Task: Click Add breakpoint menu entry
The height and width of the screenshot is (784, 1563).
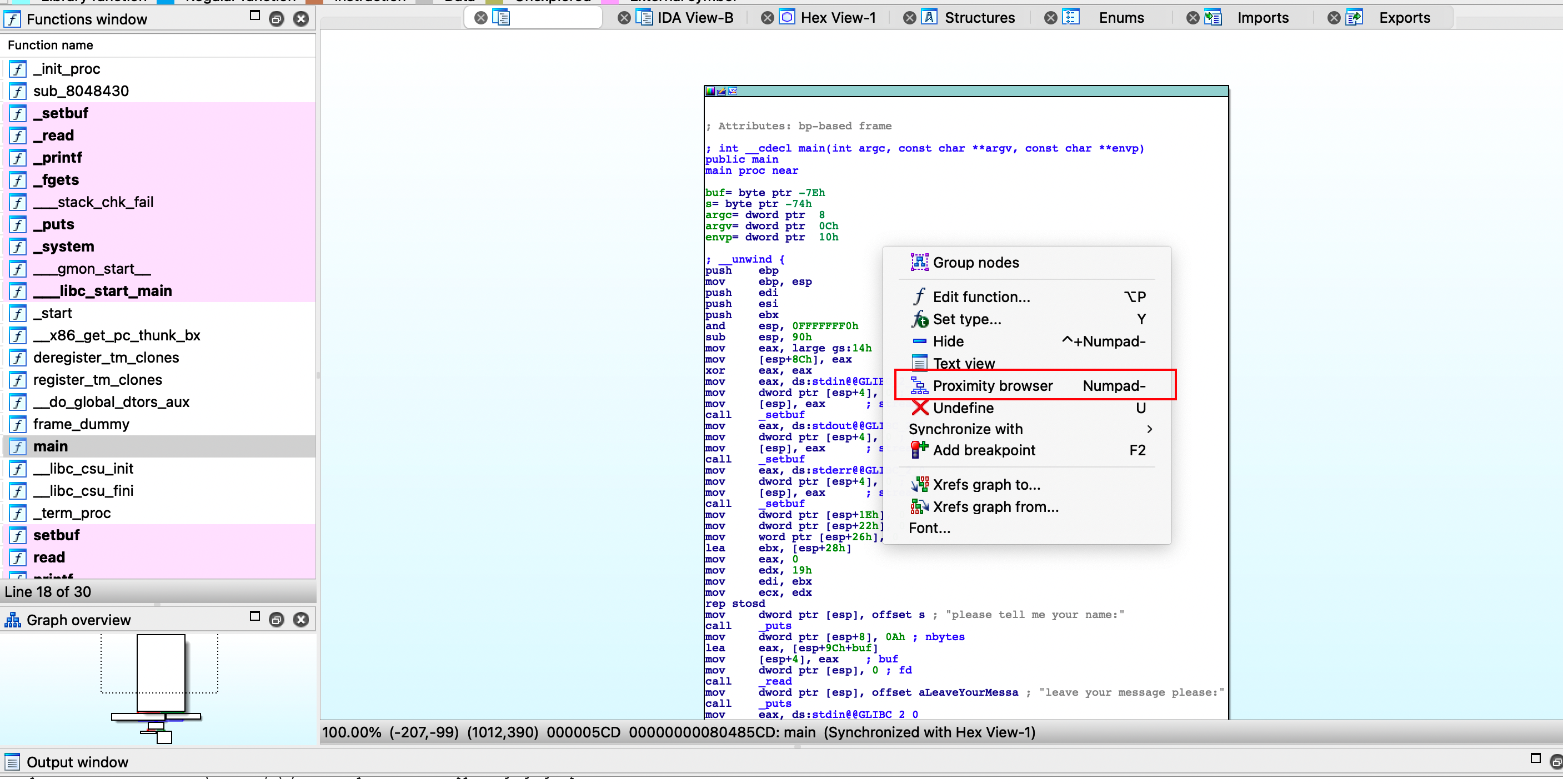Action: click(984, 450)
